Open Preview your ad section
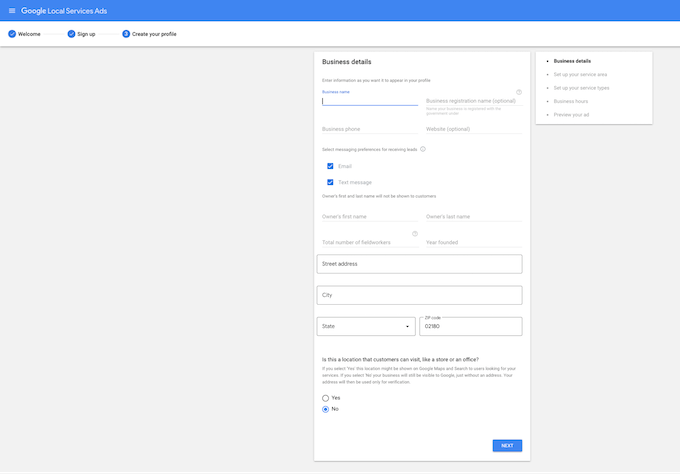 point(571,115)
